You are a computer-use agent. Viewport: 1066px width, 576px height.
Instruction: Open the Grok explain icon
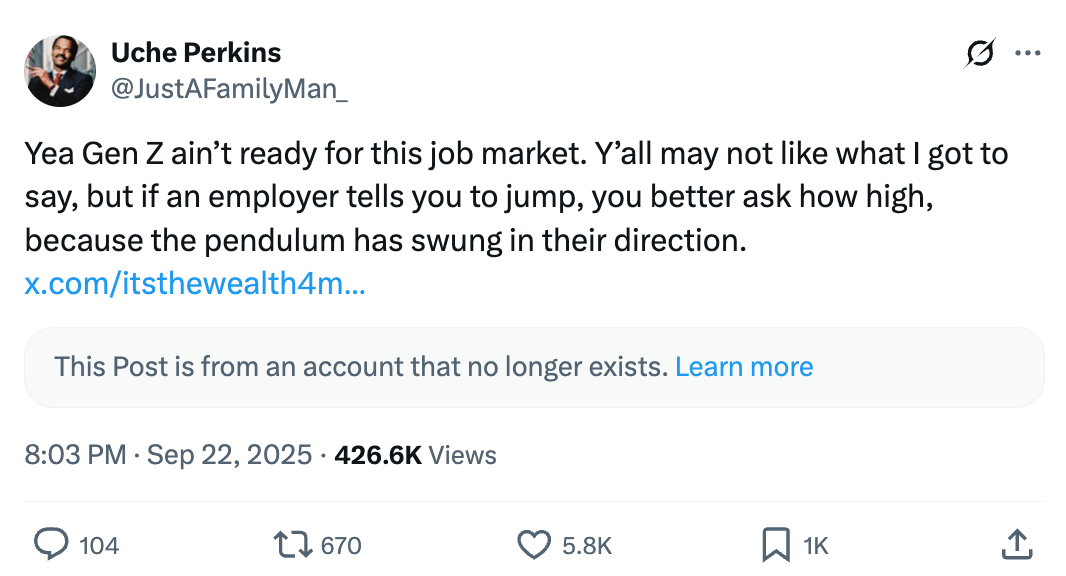click(980, 54)
